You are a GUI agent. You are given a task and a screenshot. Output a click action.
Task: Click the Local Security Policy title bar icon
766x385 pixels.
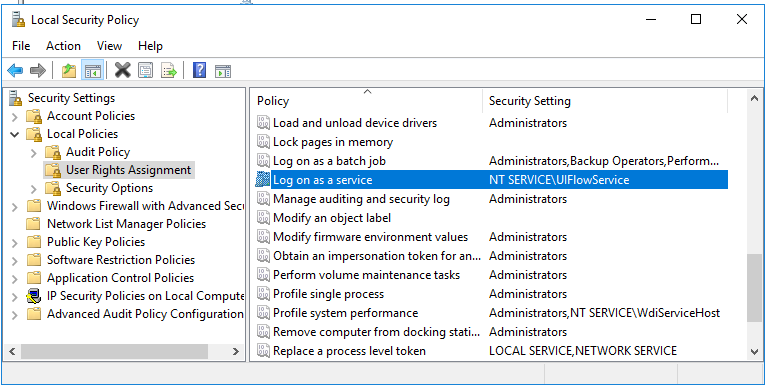point(18,20)
